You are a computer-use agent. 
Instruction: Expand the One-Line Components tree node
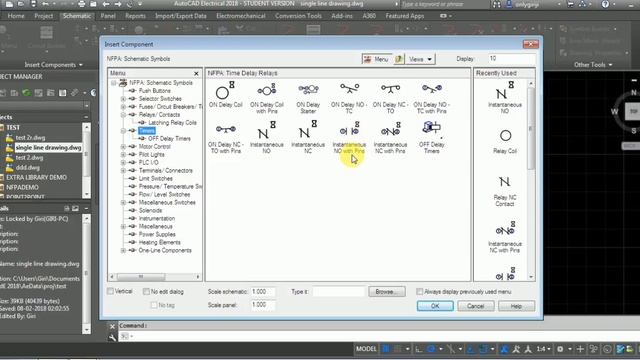point(123,251)
